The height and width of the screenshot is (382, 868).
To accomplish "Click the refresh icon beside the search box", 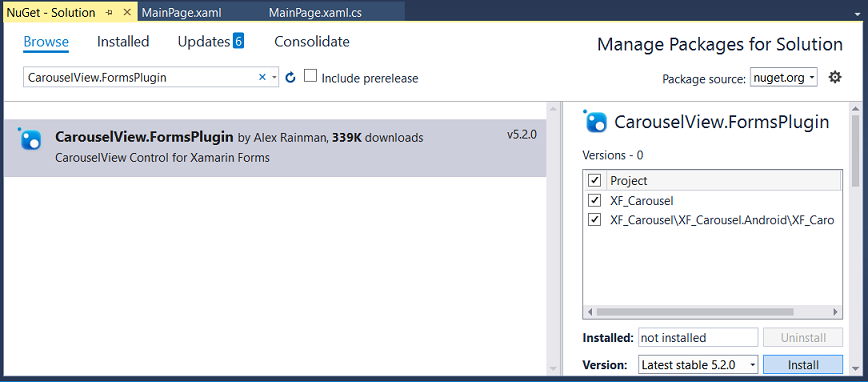I will pyautogui.click(x=291, y=78).
